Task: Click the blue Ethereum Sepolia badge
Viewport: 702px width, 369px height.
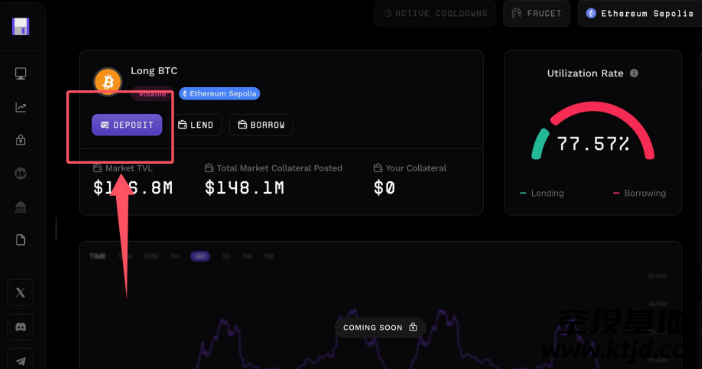Action: [x=219, y=94]
